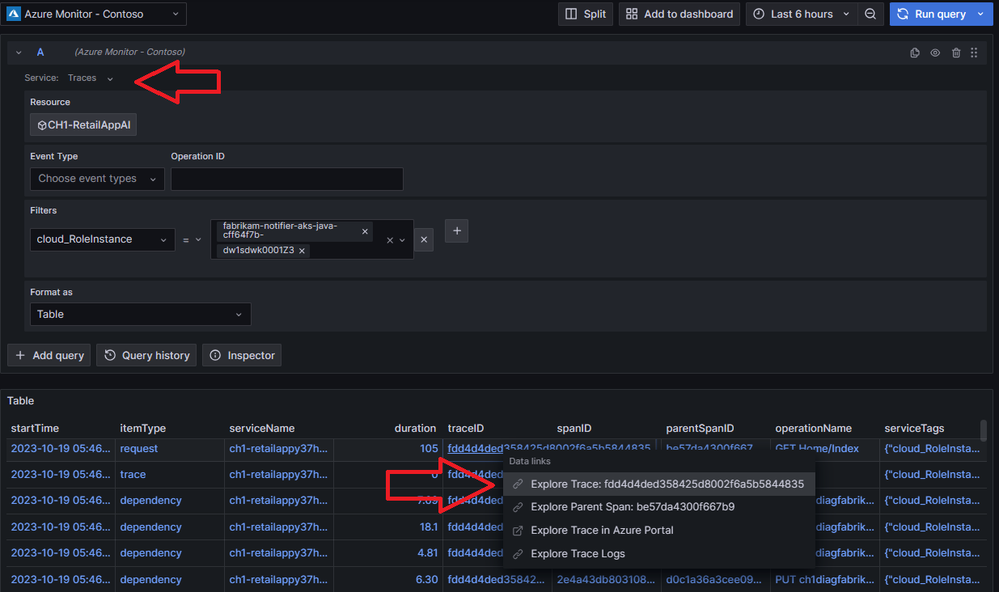Click the Operation ID input field
The image size is (999, 592).
click(287, 179)
